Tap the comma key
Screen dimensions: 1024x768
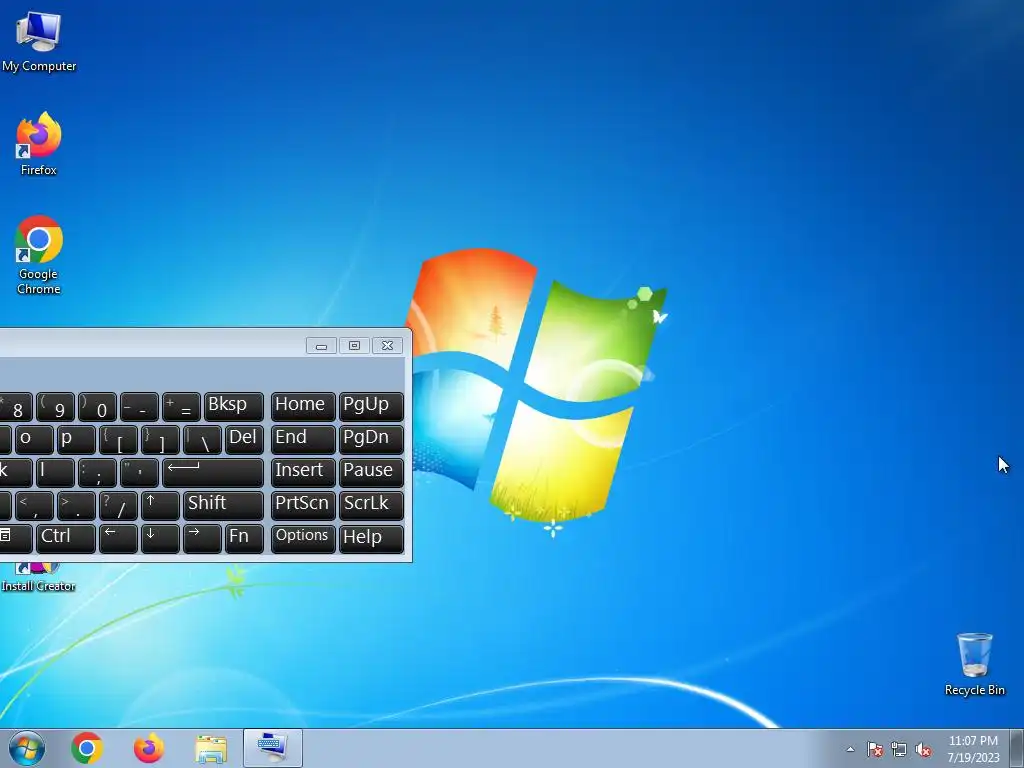coord(34,505)
